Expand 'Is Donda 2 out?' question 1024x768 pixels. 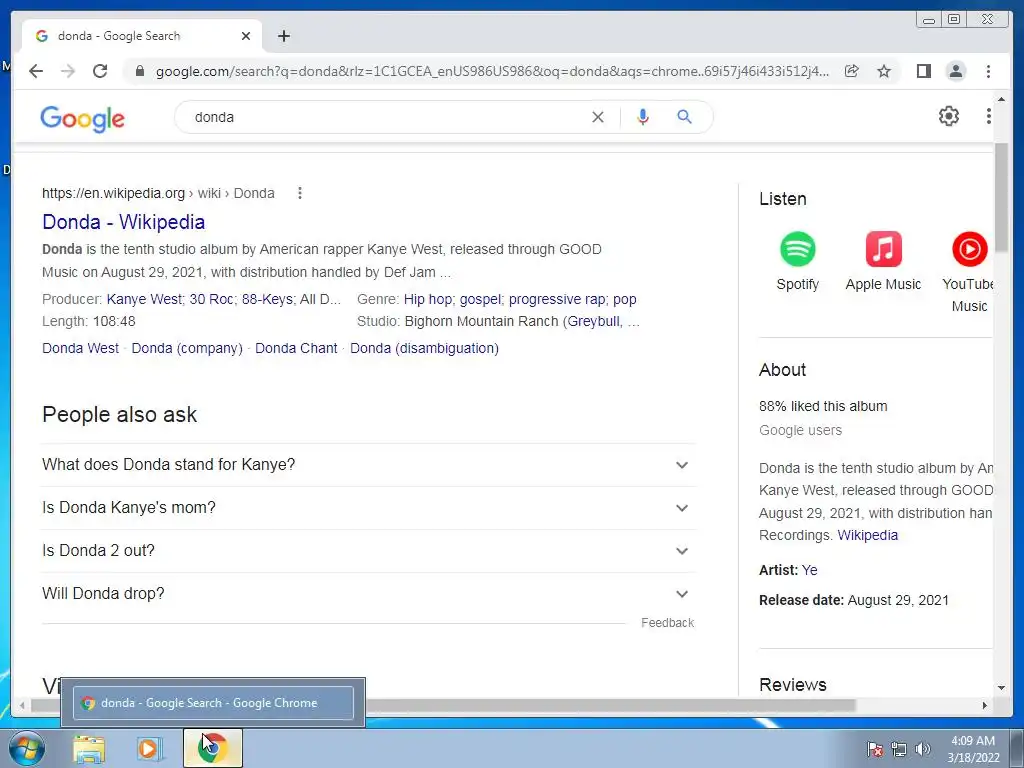(x=368, y=551)
